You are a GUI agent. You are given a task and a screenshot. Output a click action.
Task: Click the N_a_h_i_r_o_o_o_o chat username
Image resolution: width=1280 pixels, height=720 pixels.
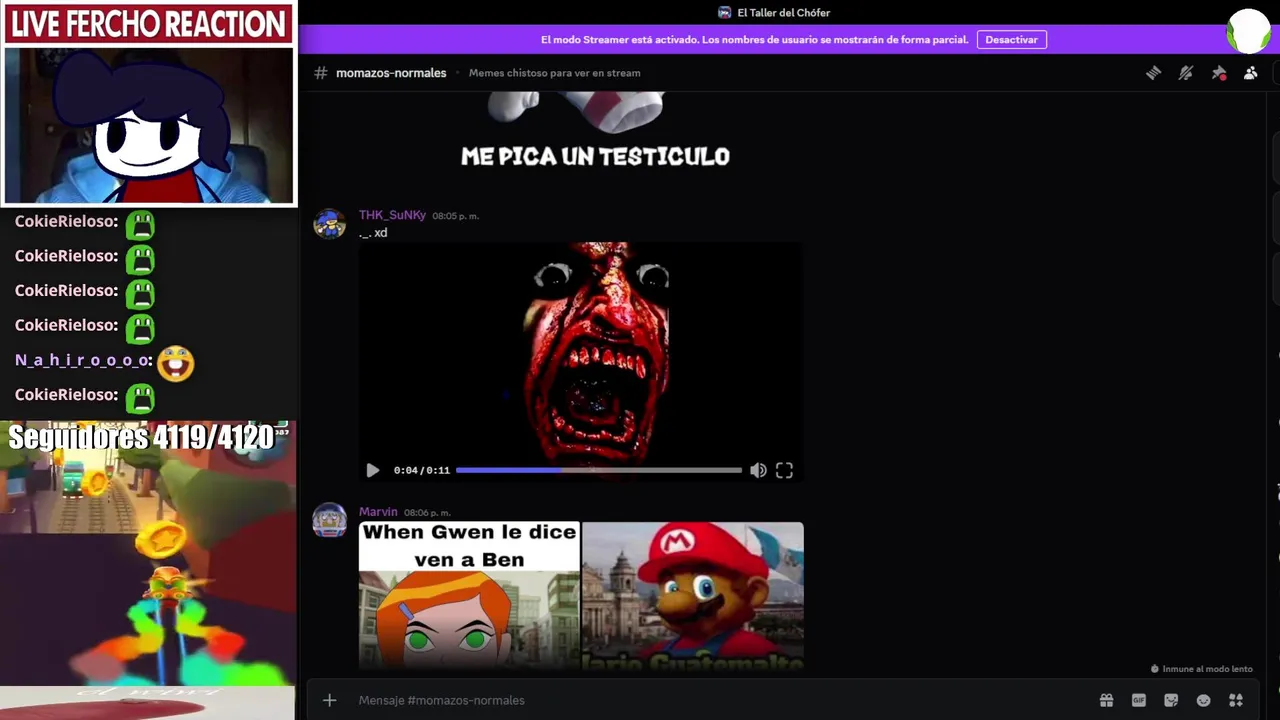pyautogui.click(x=84, y=360)
